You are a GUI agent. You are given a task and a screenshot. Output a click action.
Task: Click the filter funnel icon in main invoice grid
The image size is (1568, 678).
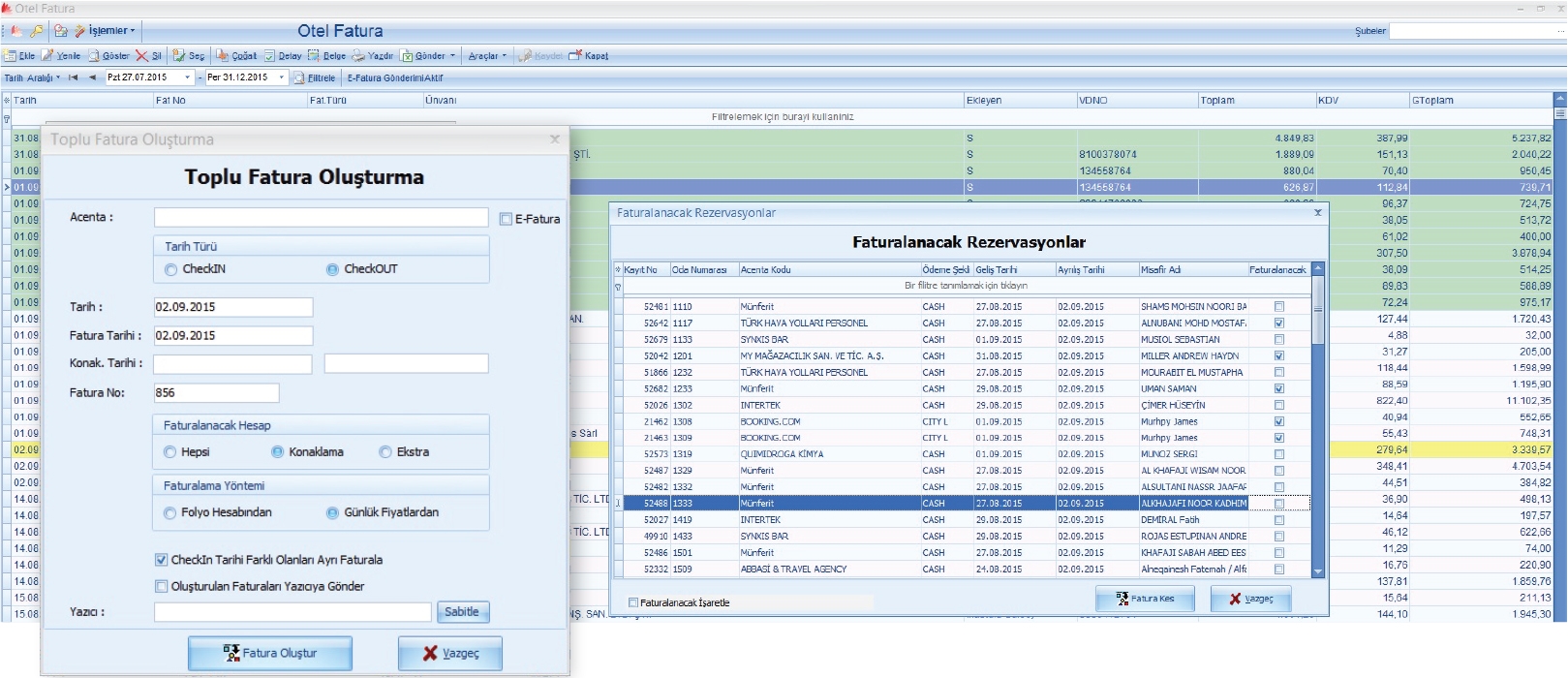click(x=7, y=118)
